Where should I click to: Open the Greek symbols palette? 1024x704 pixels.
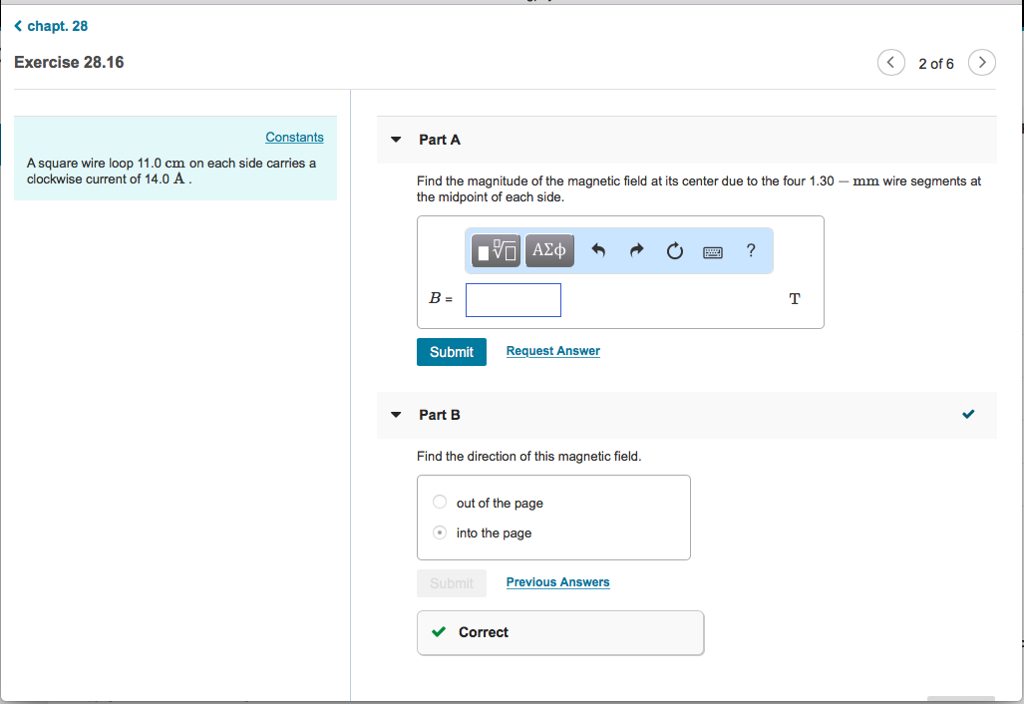[x=549, y=250]
